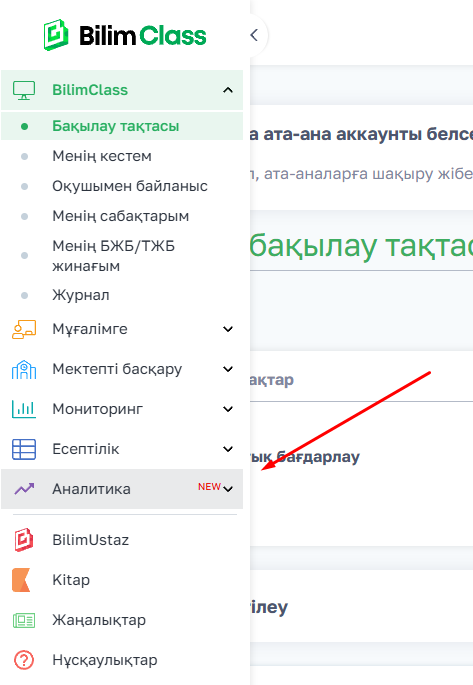Click the Есептілік table icon
473x685 pixels.
coord(24,449)
